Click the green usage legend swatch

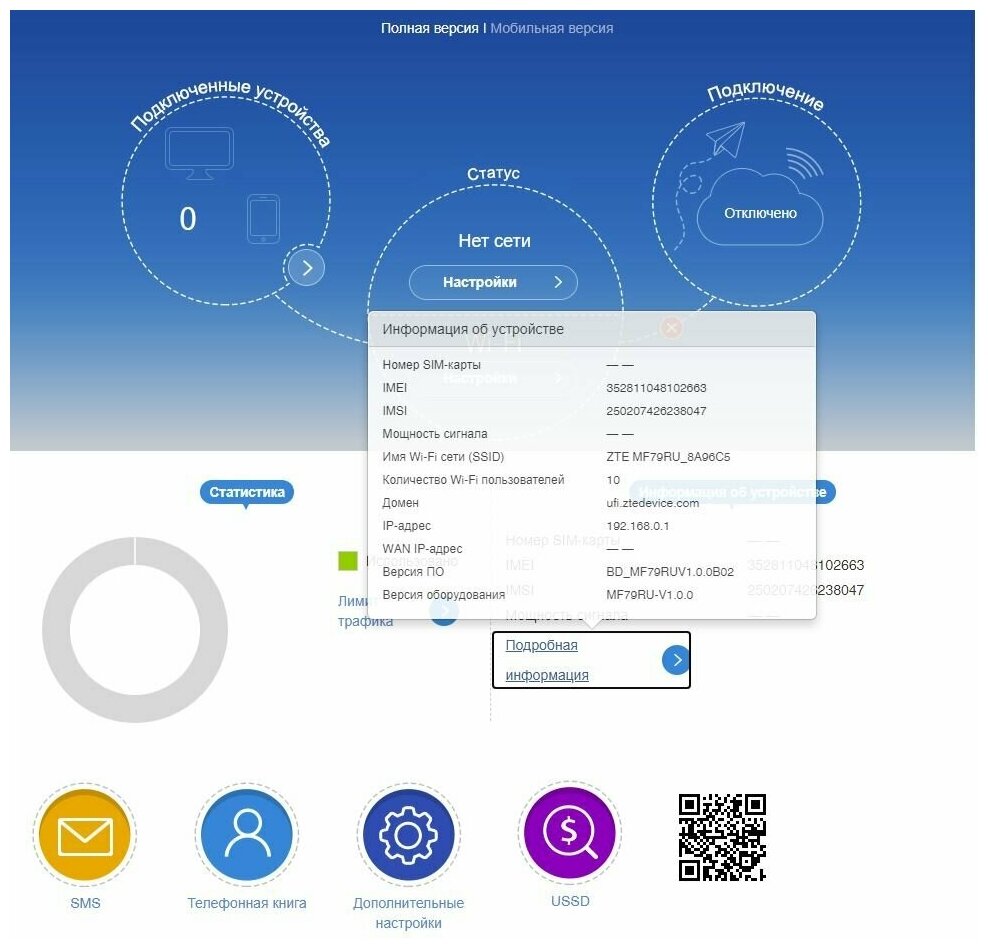pyautogui.click(x=348, y=560)
